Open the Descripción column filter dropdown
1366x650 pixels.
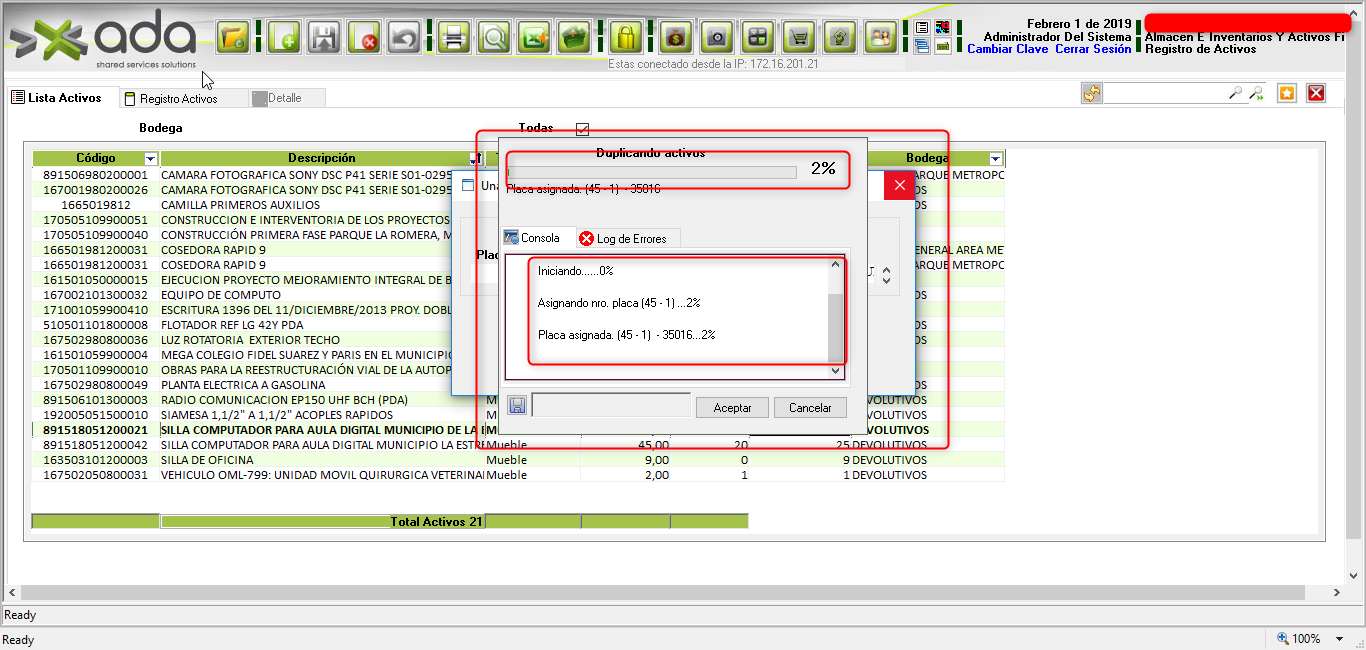(474, 159)
